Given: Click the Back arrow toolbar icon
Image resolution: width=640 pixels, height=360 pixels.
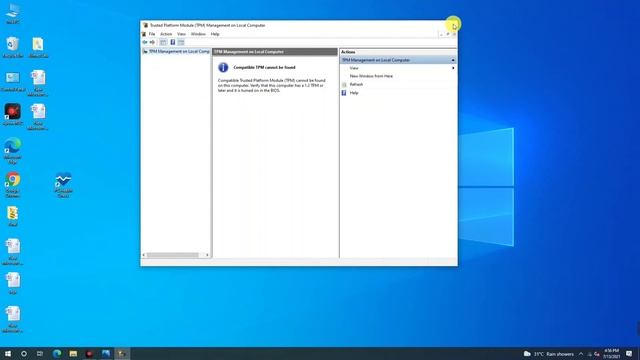Looking at the screenshot, I should [x=145, y=42].
